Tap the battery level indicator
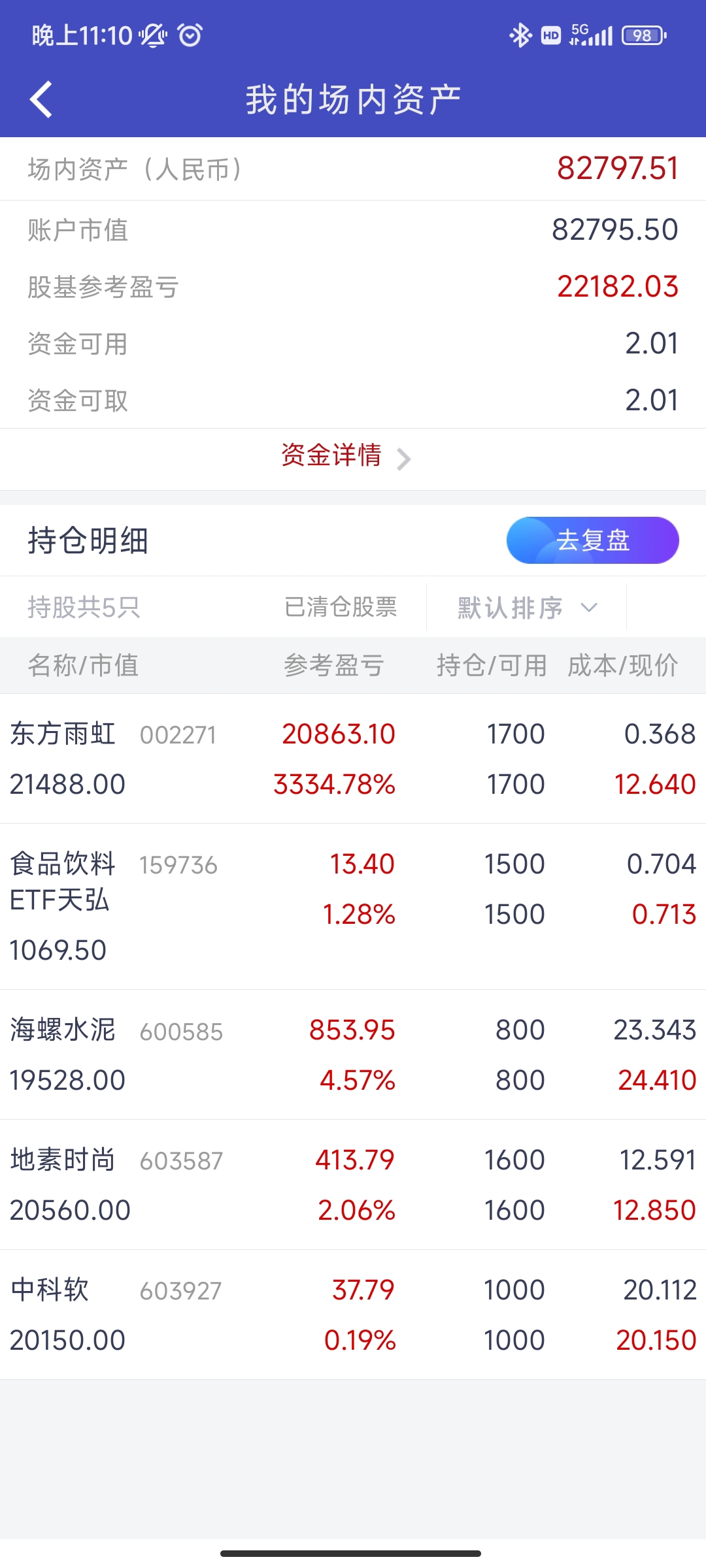Viewport: 706px width, 1568px height. pyautogui.click(x=644, y=35)
